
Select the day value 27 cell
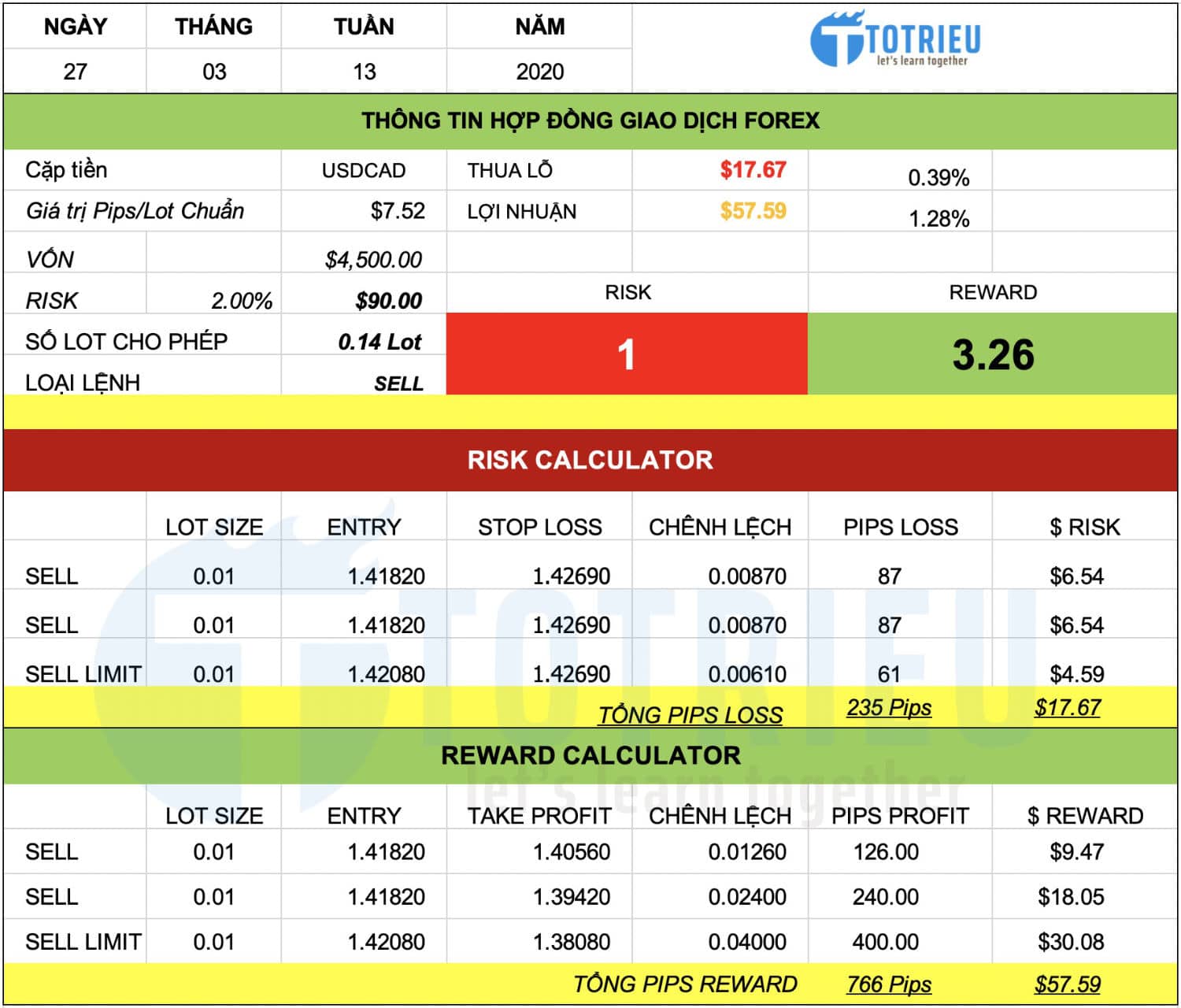tap(75, 72)
